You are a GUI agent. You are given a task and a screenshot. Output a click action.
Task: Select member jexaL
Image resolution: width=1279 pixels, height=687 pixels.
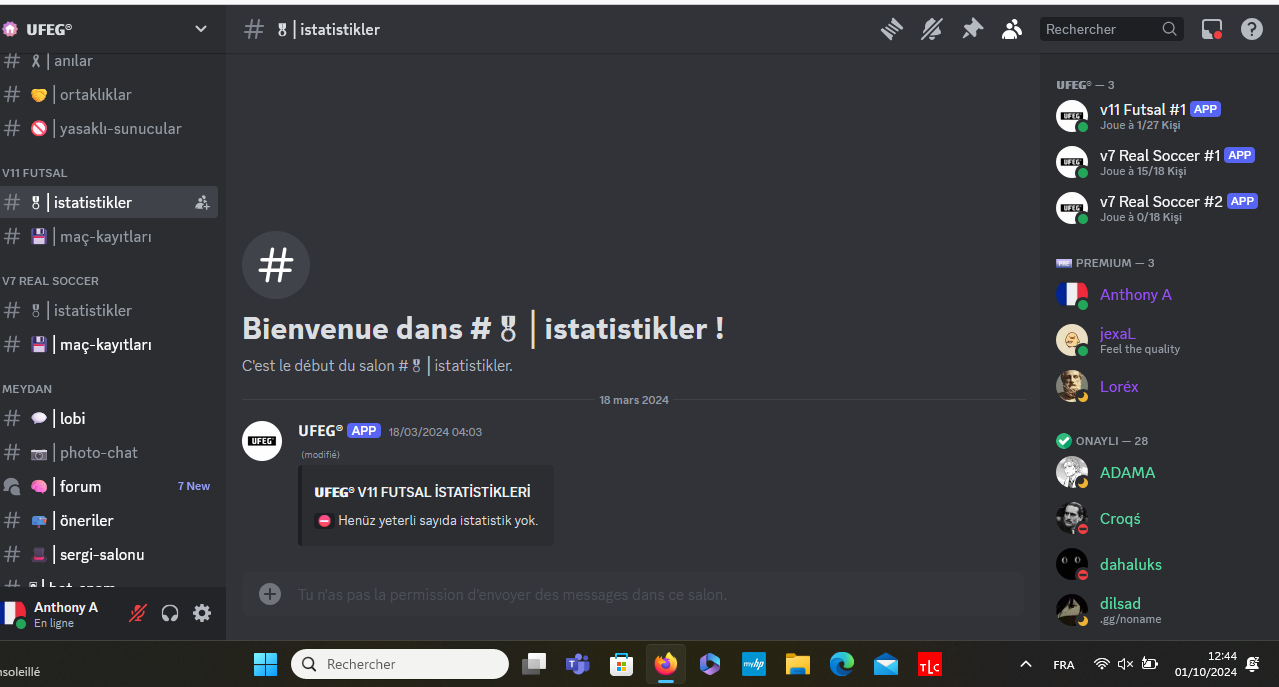coord(1156,341)
